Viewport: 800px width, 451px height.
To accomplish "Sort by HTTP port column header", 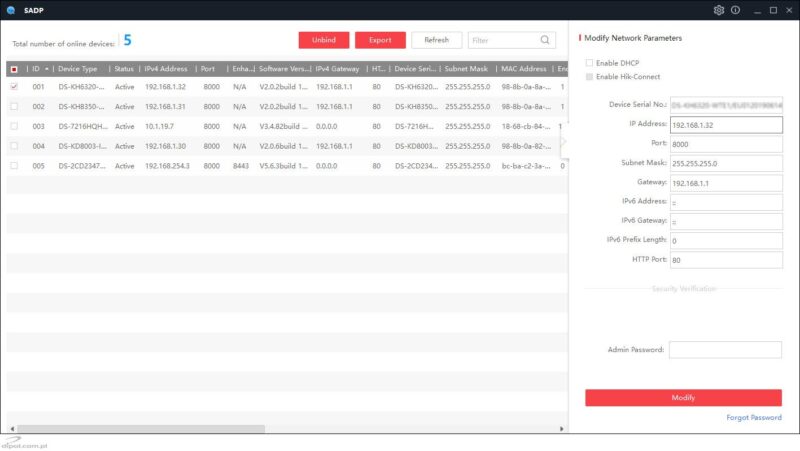I will (378, 69).
